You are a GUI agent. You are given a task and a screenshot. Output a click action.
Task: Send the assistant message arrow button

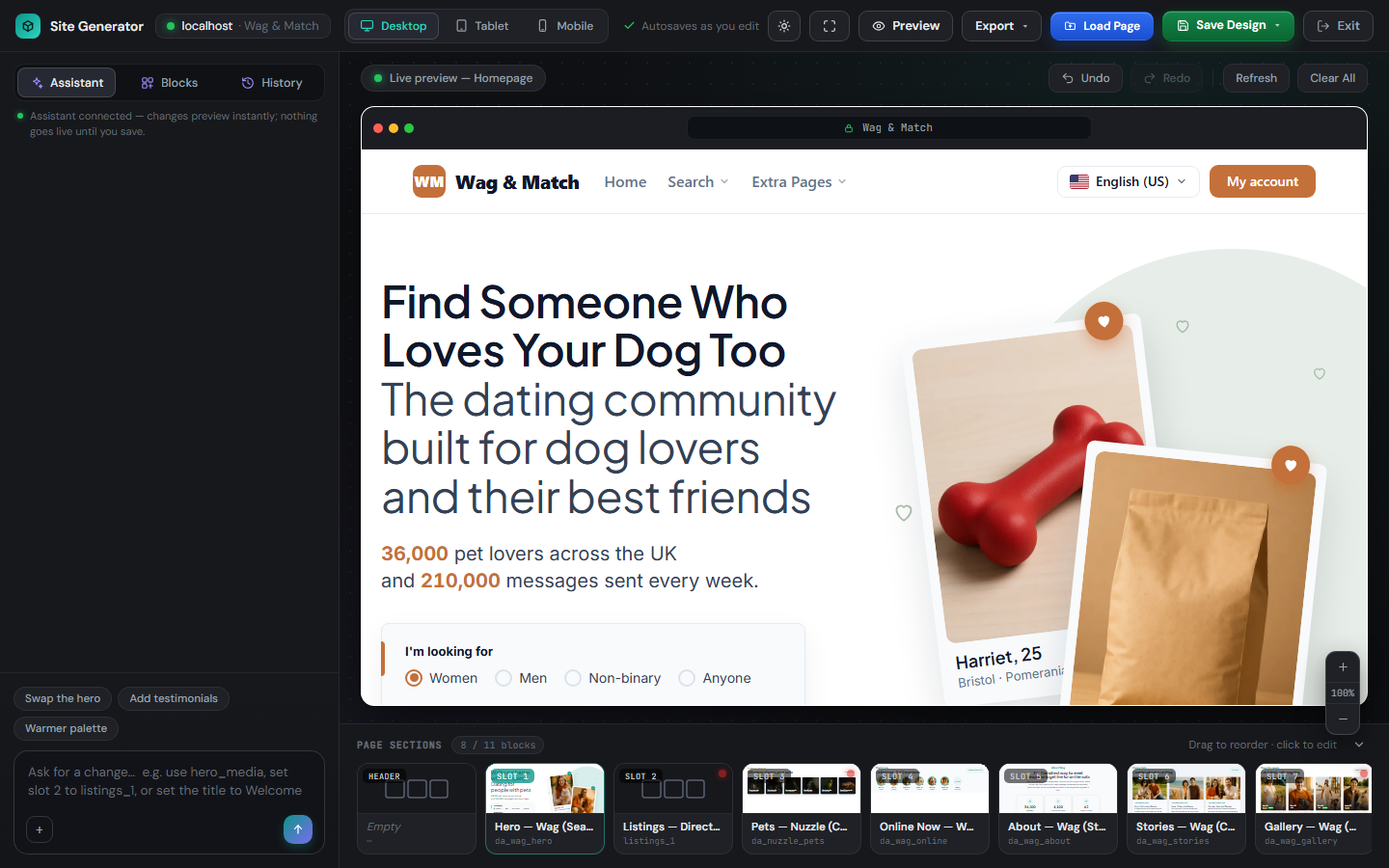[x=298, y=829]
